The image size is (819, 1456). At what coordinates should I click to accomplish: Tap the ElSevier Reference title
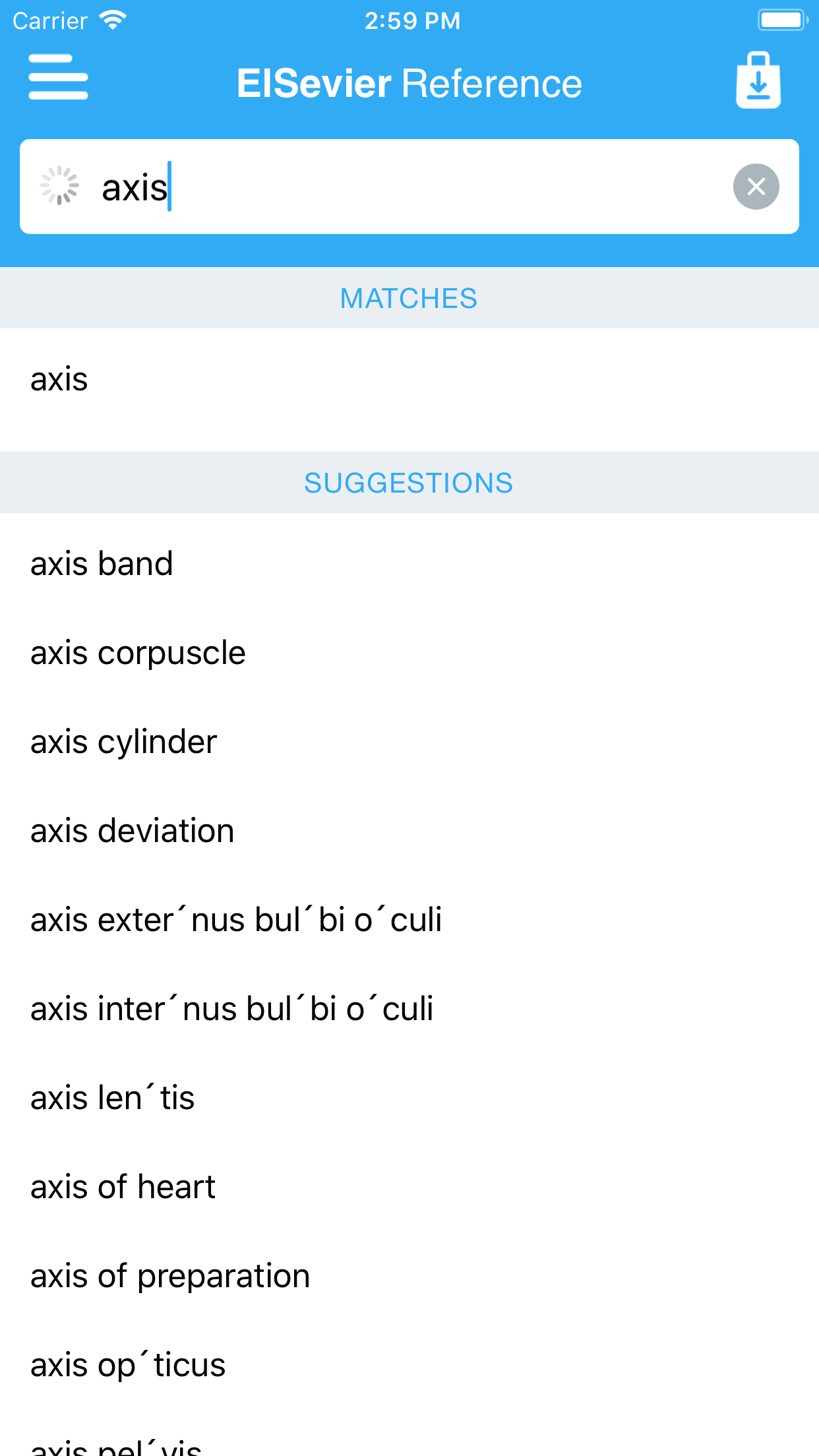(409, 84)
